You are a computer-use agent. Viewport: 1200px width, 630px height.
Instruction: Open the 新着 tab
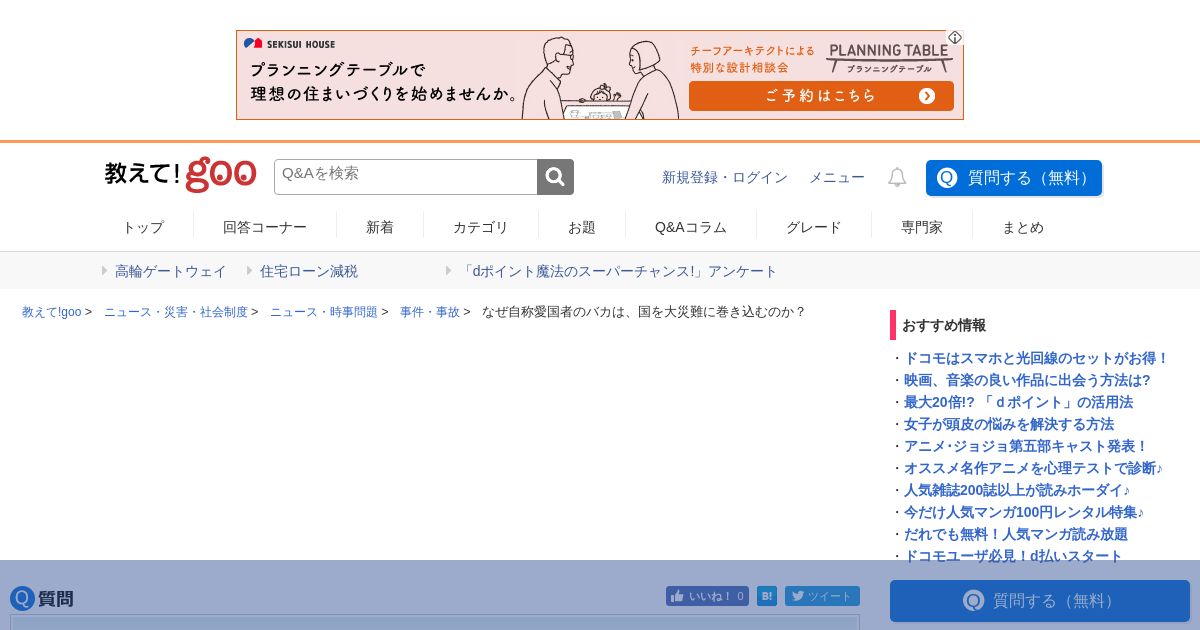click(x=380, y=227)
